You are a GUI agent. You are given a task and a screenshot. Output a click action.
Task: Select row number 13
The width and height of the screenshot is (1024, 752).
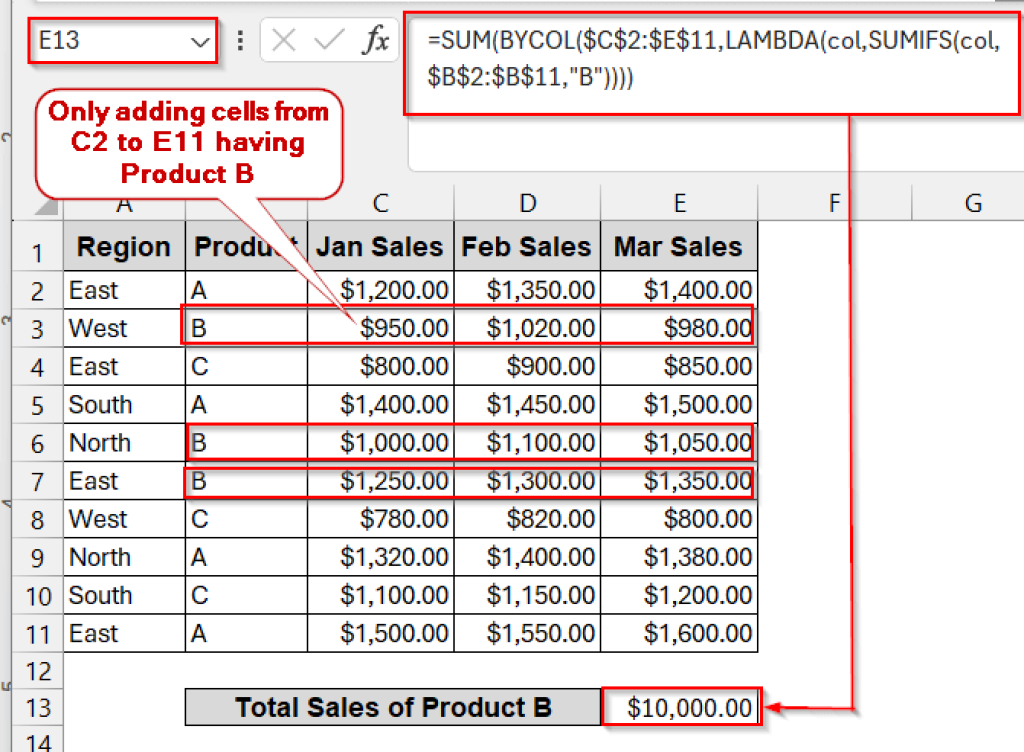tap(37, 707)
